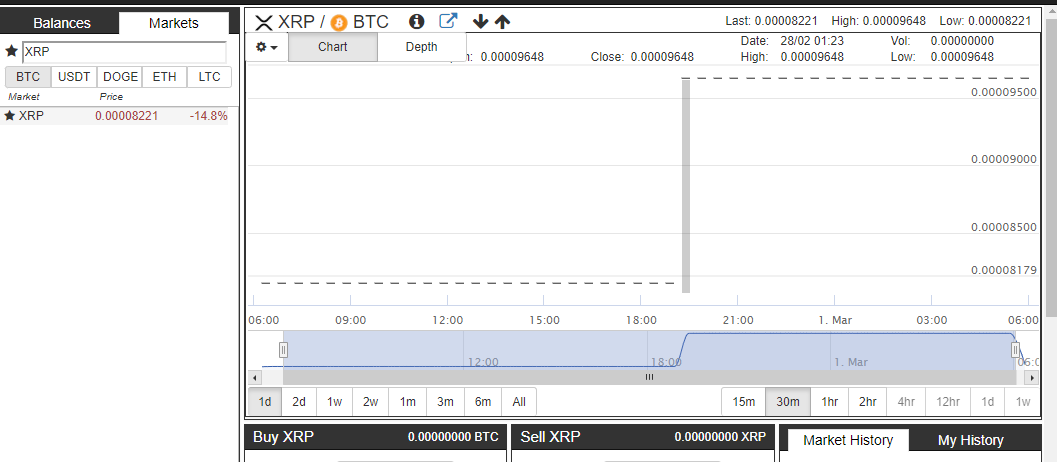Choose the 2hr candle interval
1057x462 pixels.
868,402
